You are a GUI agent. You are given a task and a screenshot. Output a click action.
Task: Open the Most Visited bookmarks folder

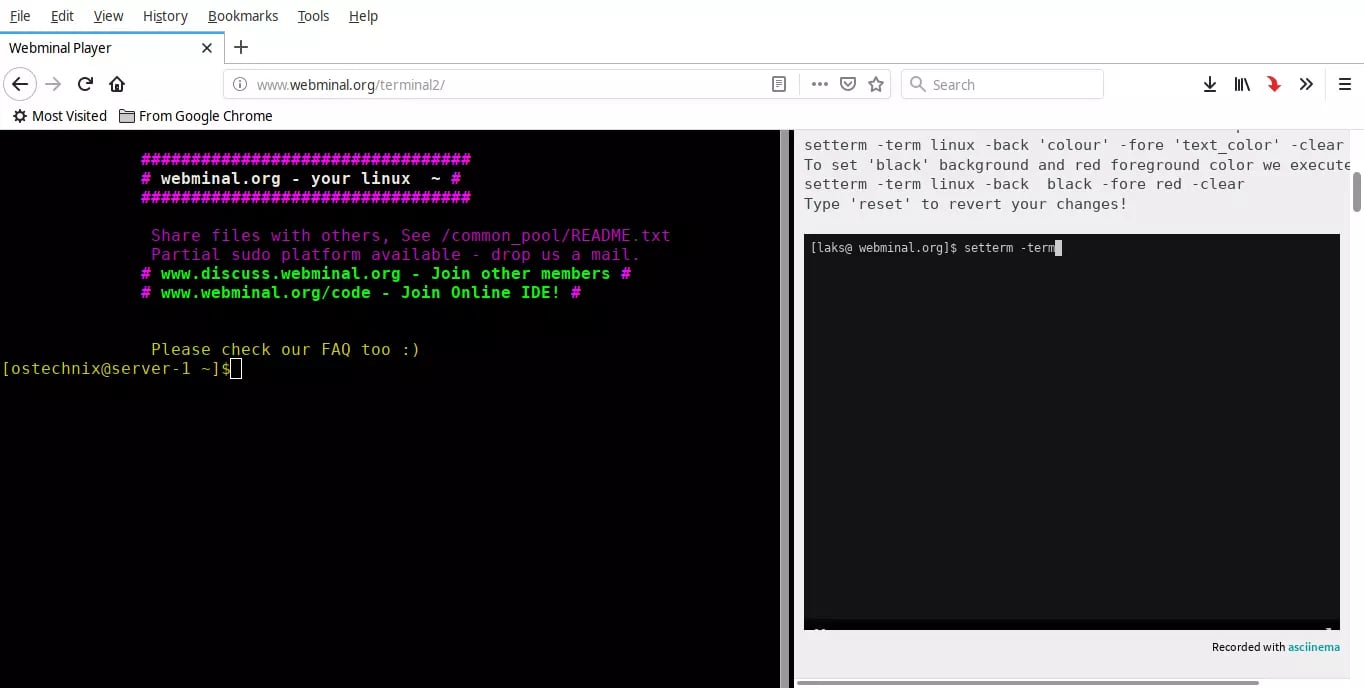click(59, 116)
